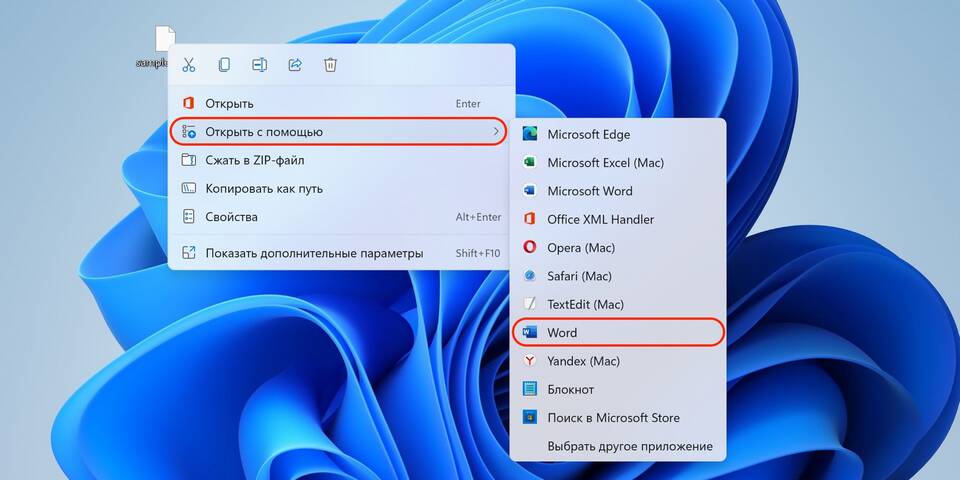Screen dimensions: 960x480
Task: Choose Office XML Handler
Action: tap(618, 219)
